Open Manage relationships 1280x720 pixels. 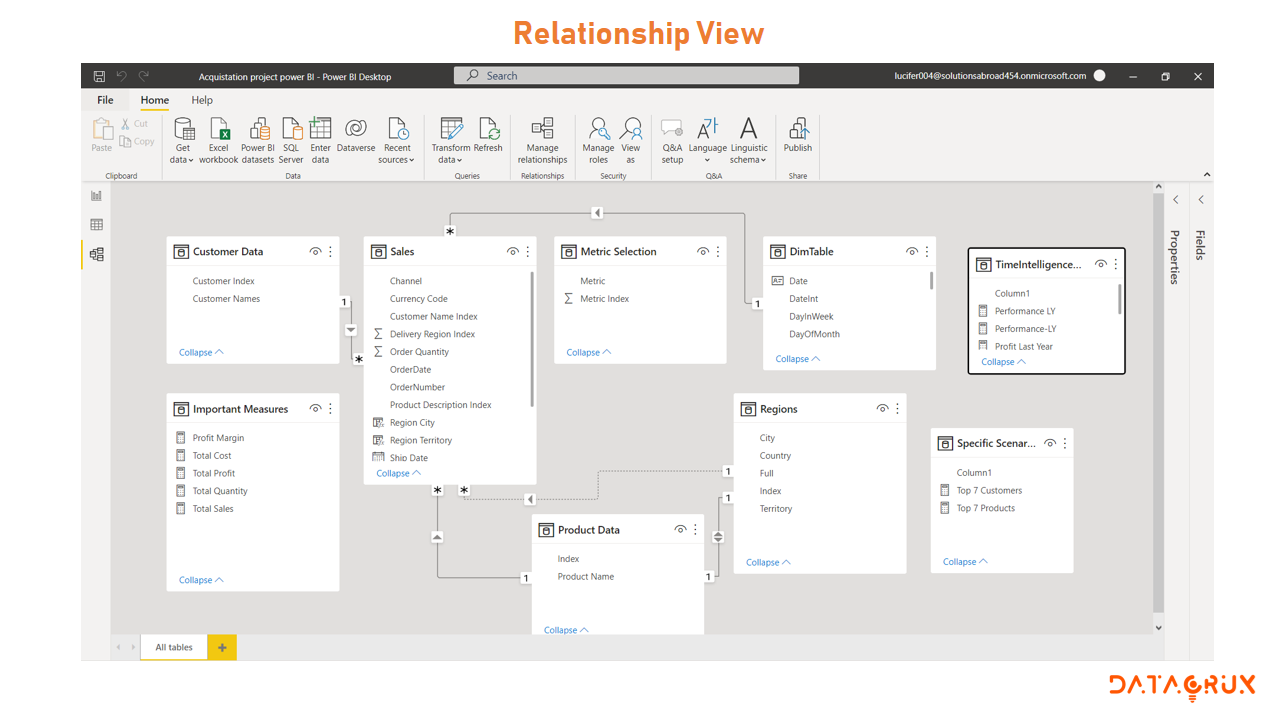[x=542, y=140]
